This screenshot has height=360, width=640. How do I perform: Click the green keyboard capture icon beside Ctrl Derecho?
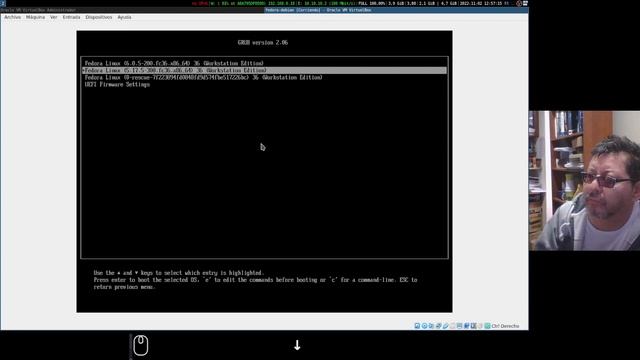click(x=487, y=326)
